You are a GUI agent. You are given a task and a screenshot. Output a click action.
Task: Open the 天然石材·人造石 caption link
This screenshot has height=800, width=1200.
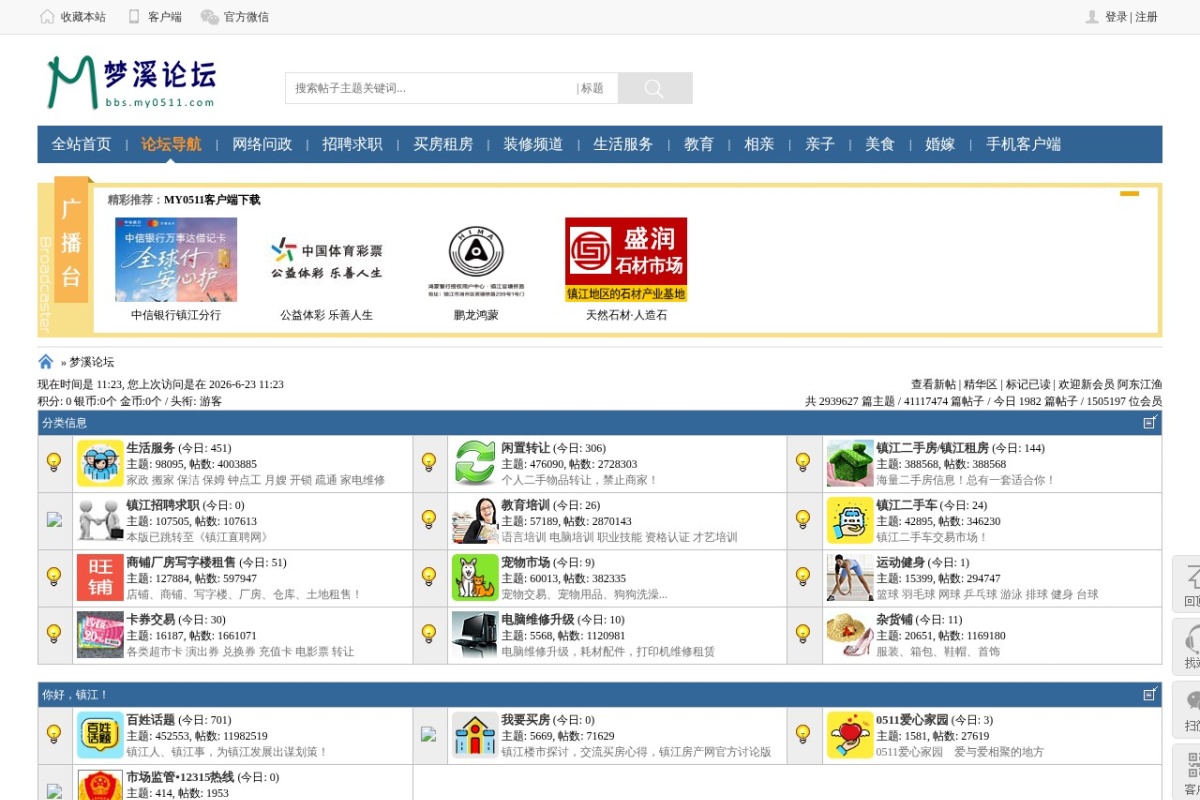pyautogui.click(x=626, y=315)
